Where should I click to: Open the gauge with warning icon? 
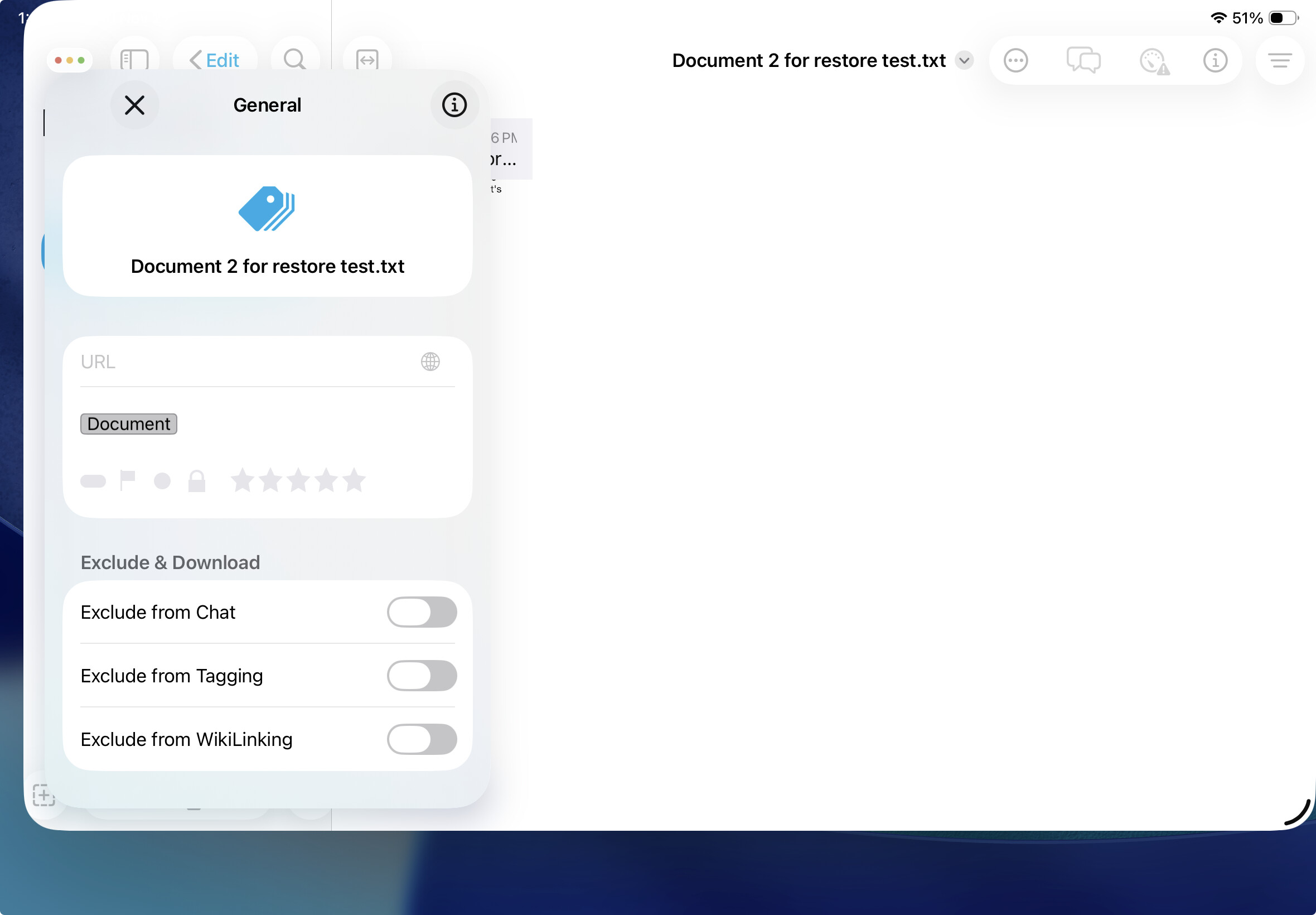click(x=1153, y=61)
